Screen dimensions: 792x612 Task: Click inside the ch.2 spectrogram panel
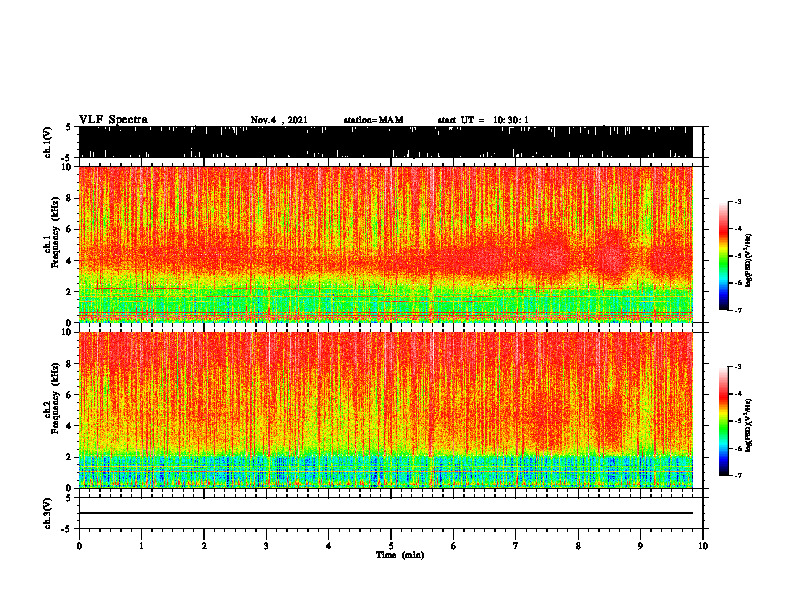pyautogui.click(x=385, y=410)
